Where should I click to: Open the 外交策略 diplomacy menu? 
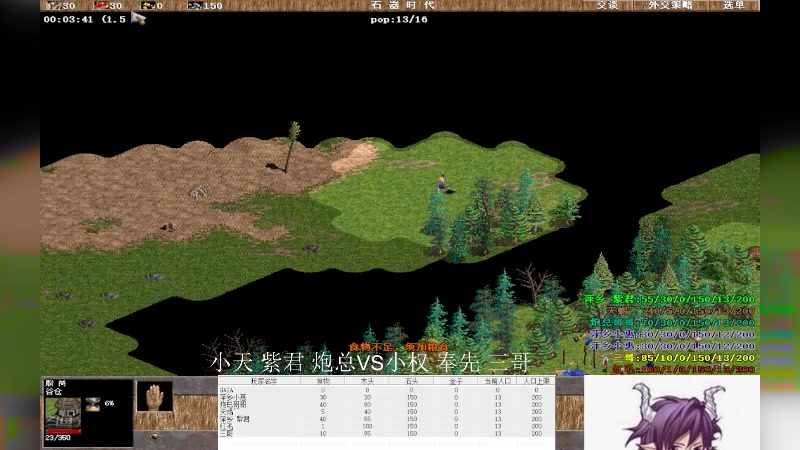[x=670, y=5]
